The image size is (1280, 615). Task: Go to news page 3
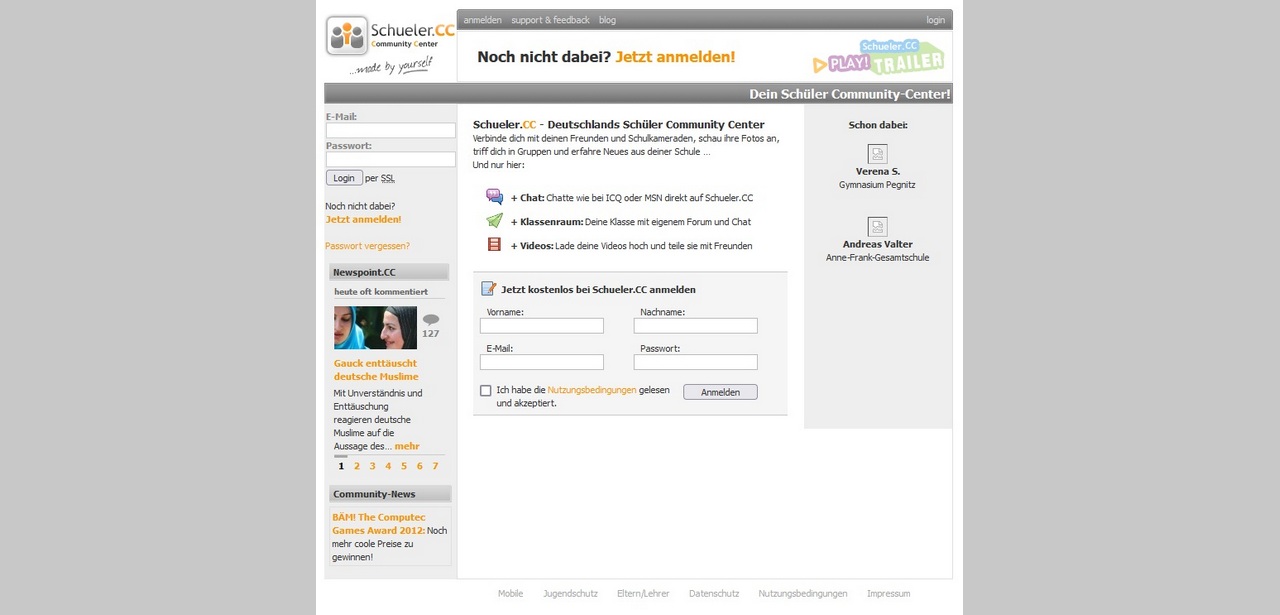(373, 466)
